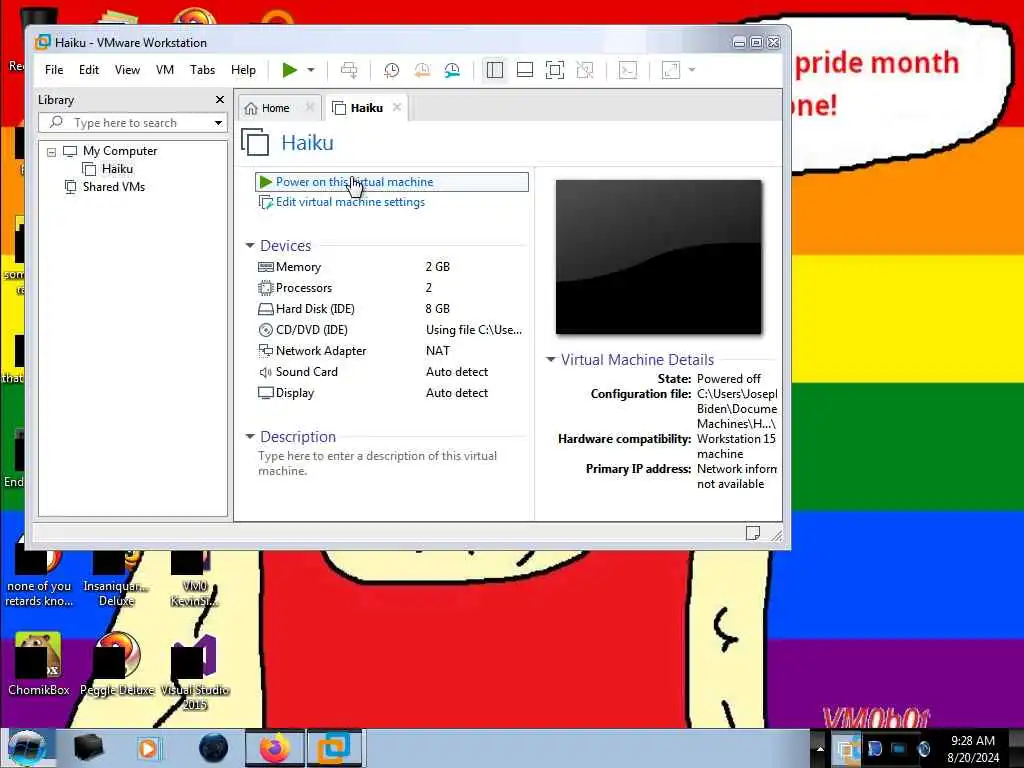Collapse the My Computer tree node

point(52,152)
